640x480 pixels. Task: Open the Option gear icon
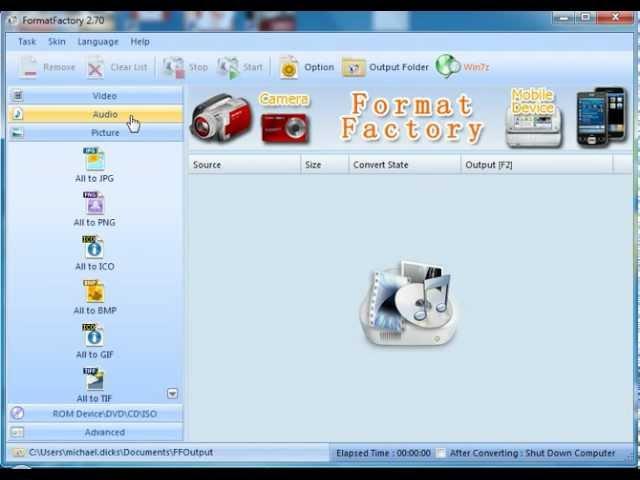click(x=289, y=67)
